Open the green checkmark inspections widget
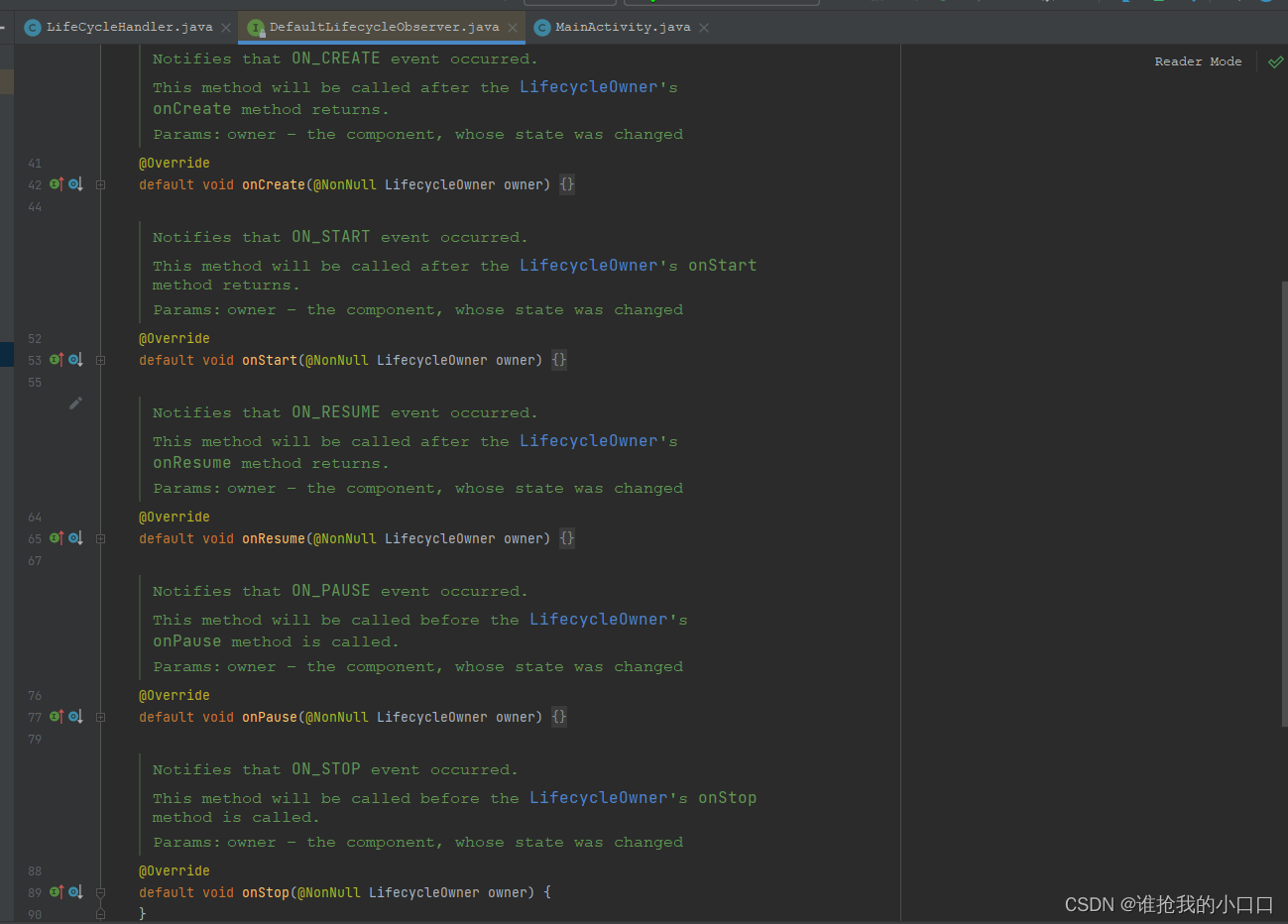The width and height of the screenshot is (1288, 924). pyautogui.click(x=1275, y=61)
